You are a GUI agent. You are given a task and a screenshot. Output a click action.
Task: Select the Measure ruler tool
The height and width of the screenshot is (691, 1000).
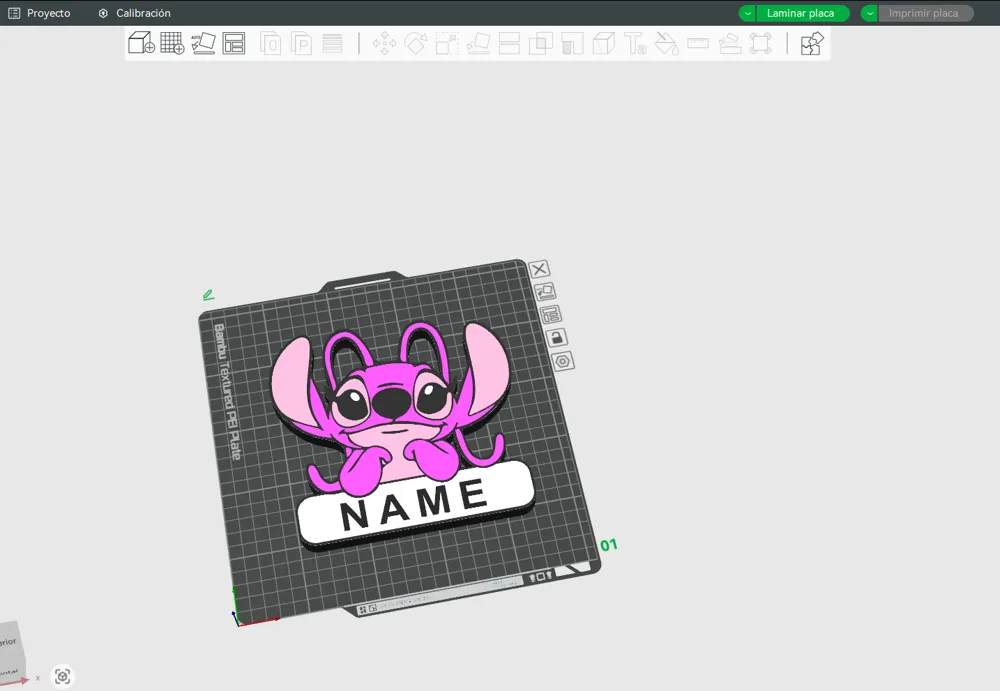(x=698, y=43)
